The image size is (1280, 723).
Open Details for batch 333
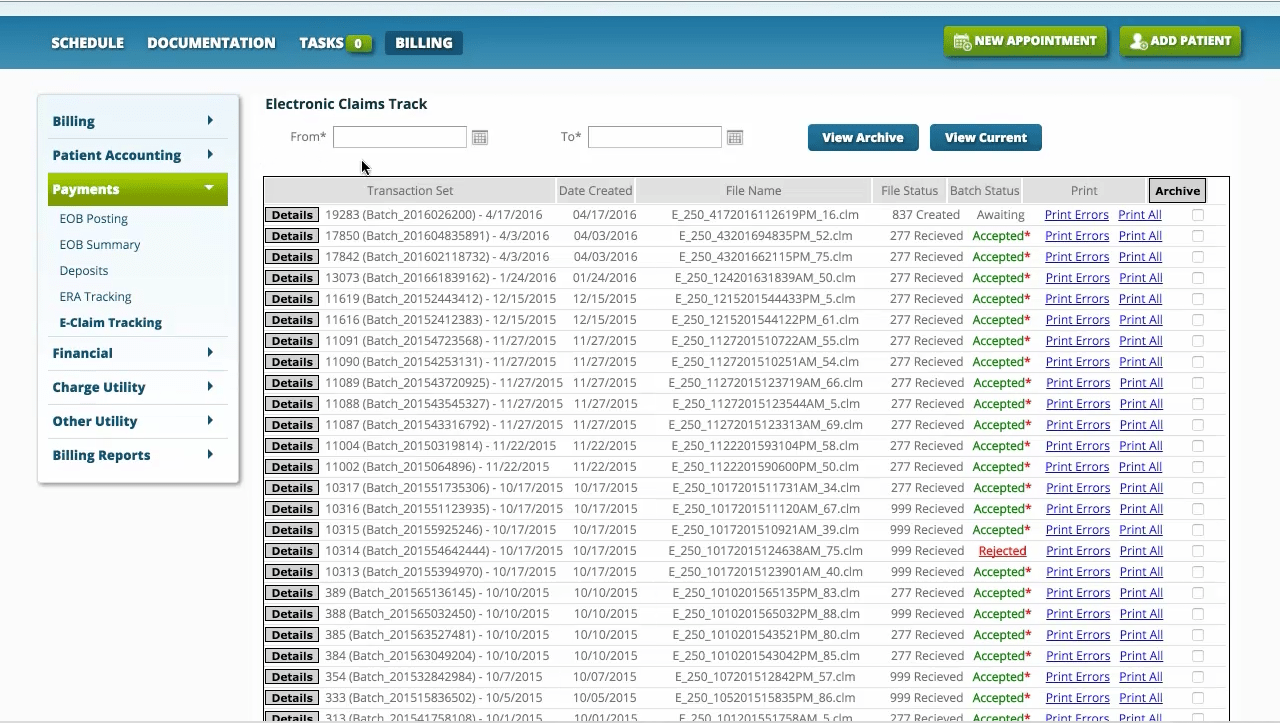[x=292, y=698]
